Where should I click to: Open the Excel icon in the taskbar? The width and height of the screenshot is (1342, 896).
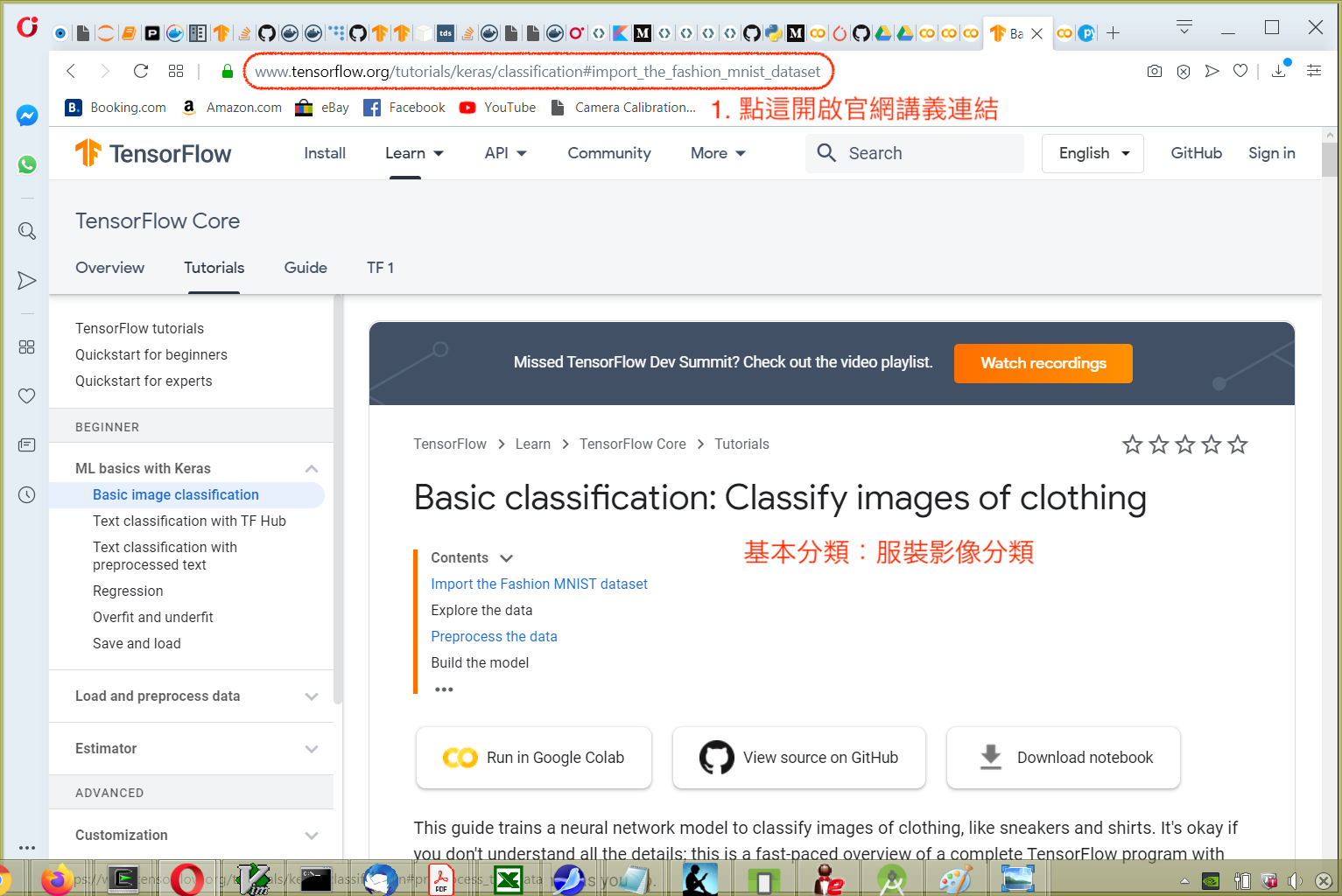pyautogui.click(x=509, y=878)
